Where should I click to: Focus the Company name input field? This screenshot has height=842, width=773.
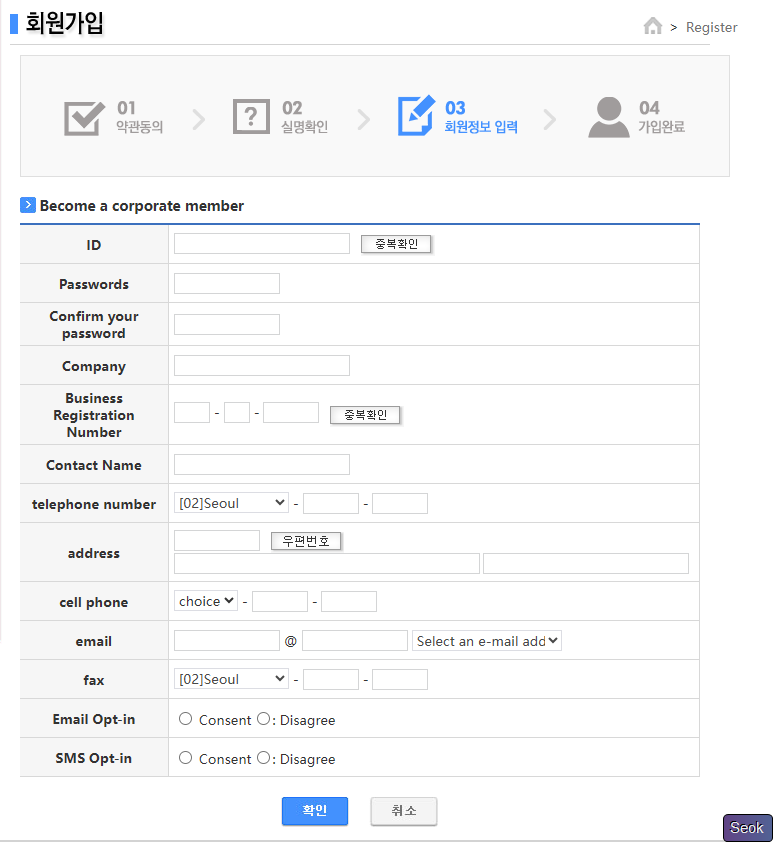pyautogui.click(x=262, y=365)
